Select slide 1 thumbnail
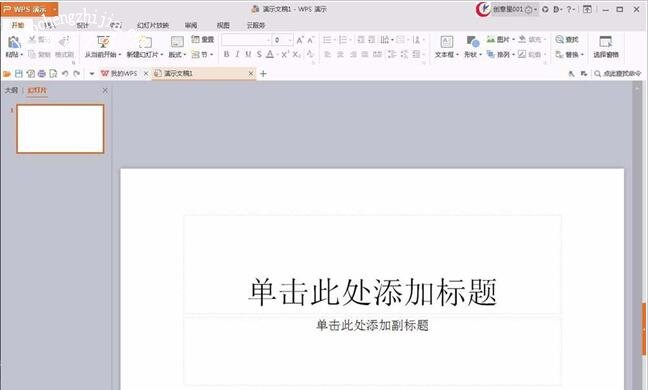The height and width of the screenshot is (390, 648). coord(60,128)
